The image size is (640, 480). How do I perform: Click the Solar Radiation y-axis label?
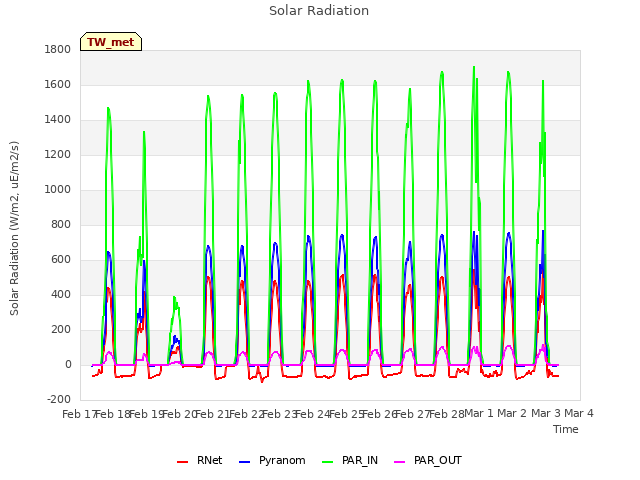tap(14, 228)
